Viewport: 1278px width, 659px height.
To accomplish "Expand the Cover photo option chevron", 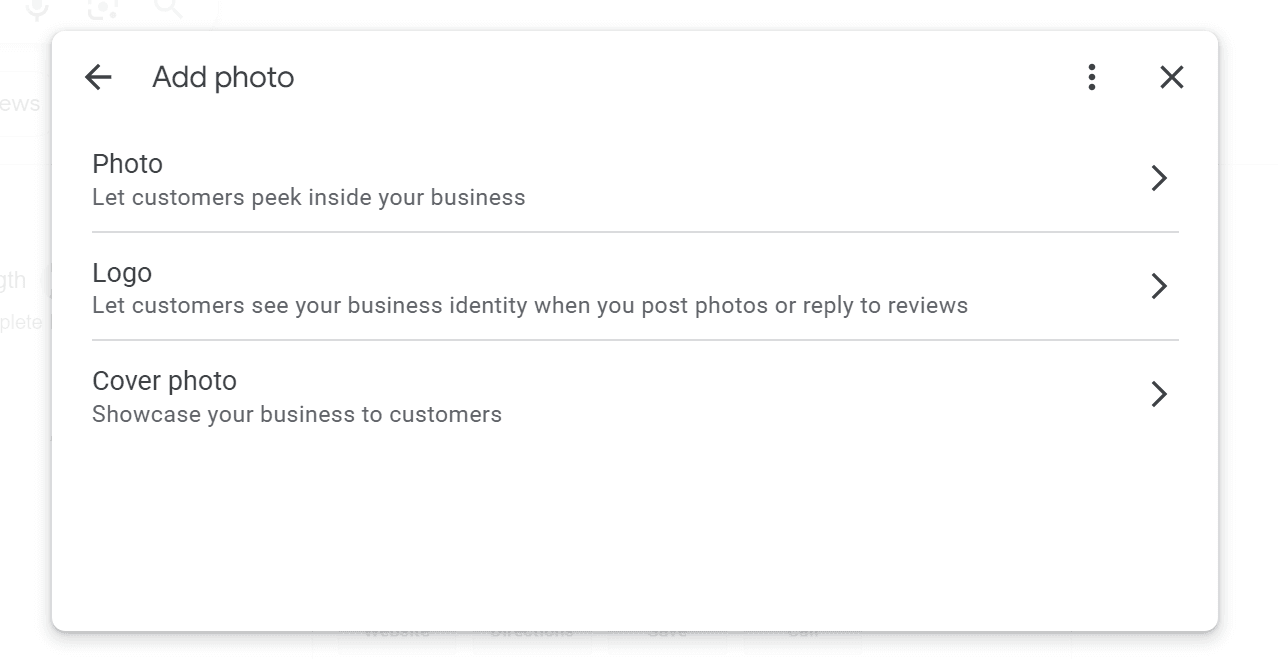I will pos(1159,394).
